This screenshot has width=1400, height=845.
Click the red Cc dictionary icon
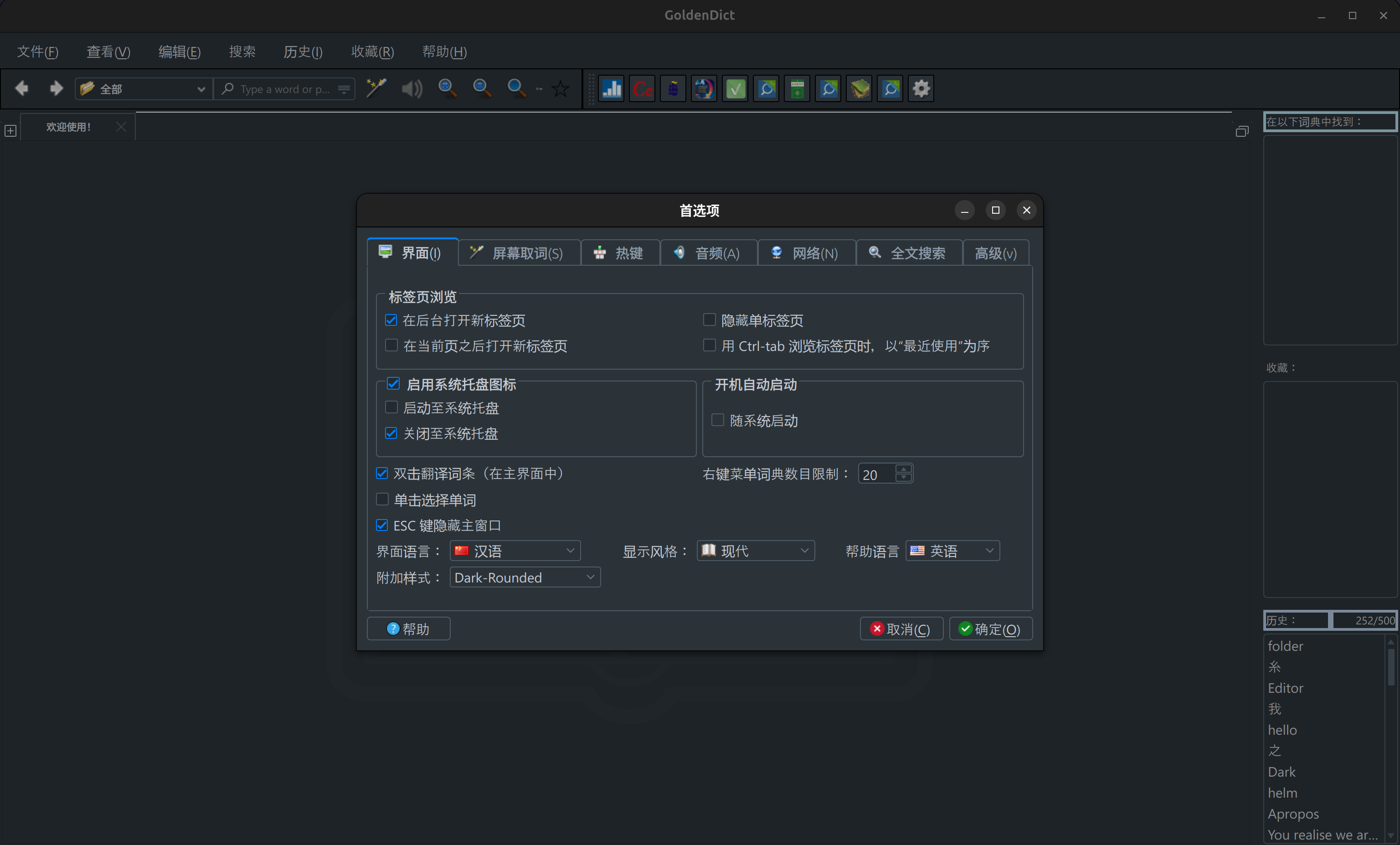pos(643,89)
